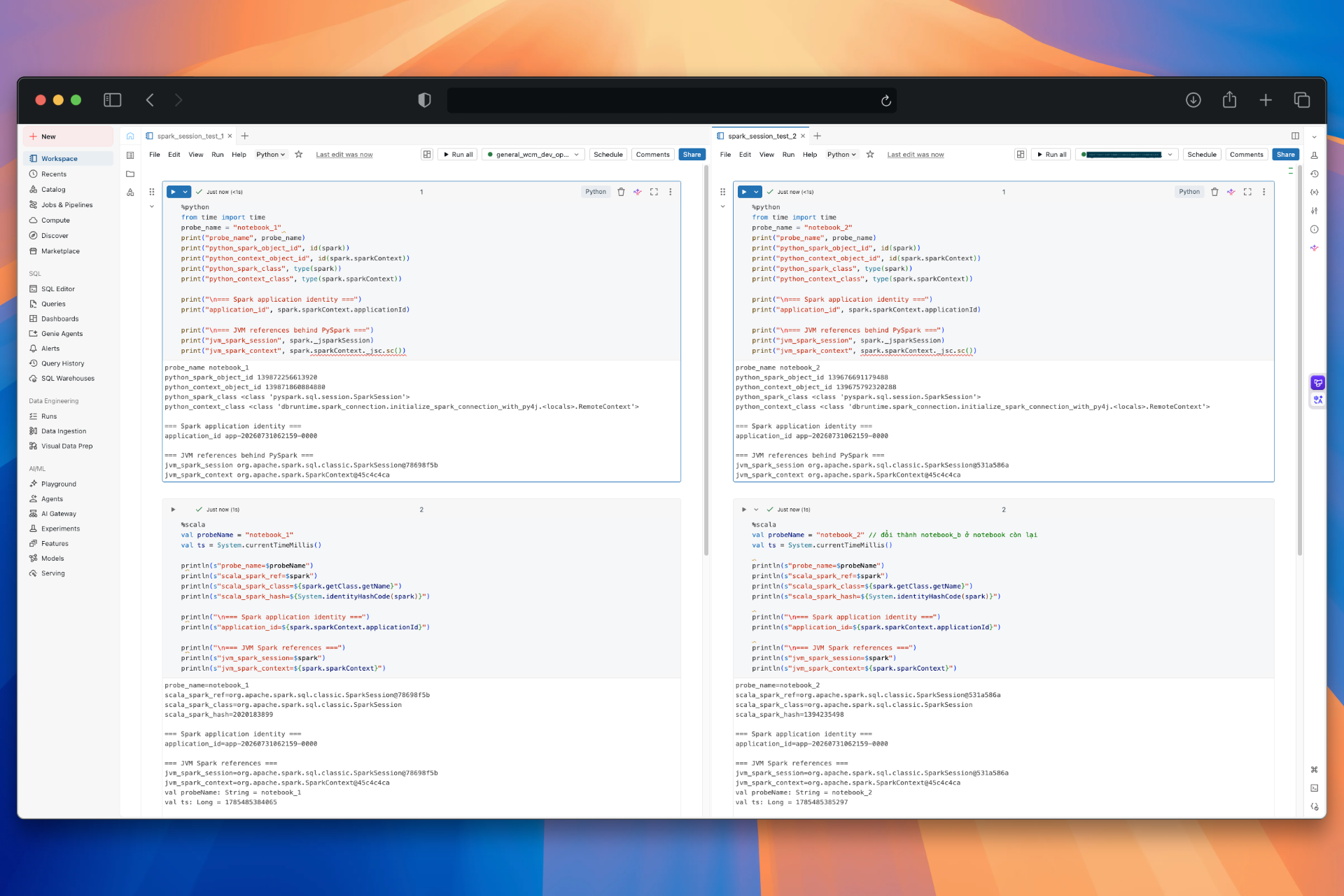Open 'Last edit was now' link in spark_session_test_1
Screen dimensions: 1344x896
(x=344, y=155)
